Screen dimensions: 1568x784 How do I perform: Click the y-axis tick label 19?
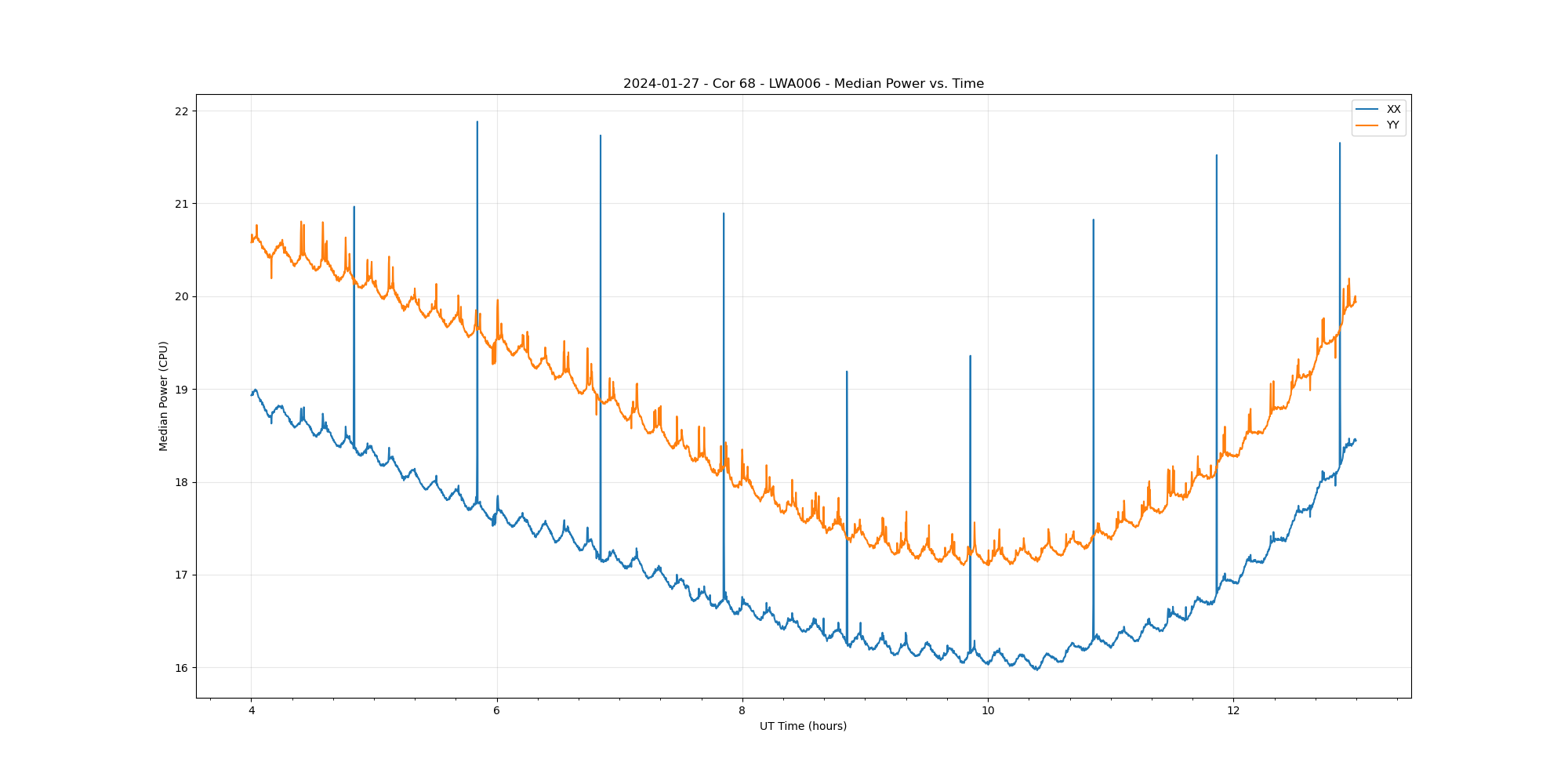[182, 390]
